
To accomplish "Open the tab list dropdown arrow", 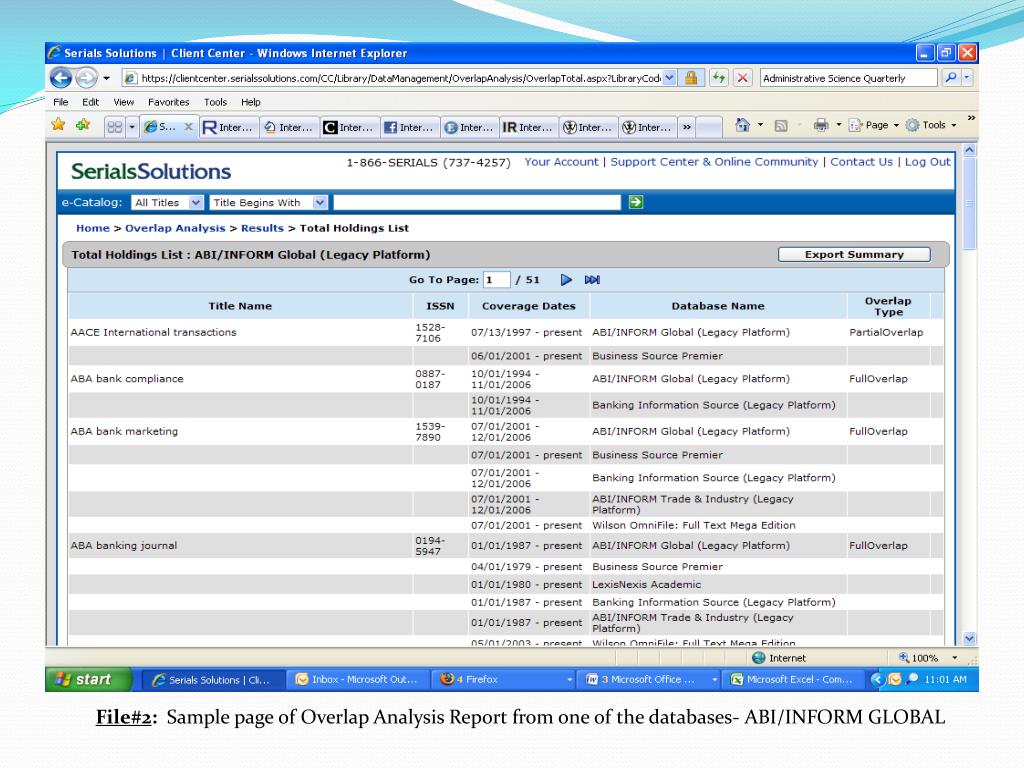I will (132, 127).
